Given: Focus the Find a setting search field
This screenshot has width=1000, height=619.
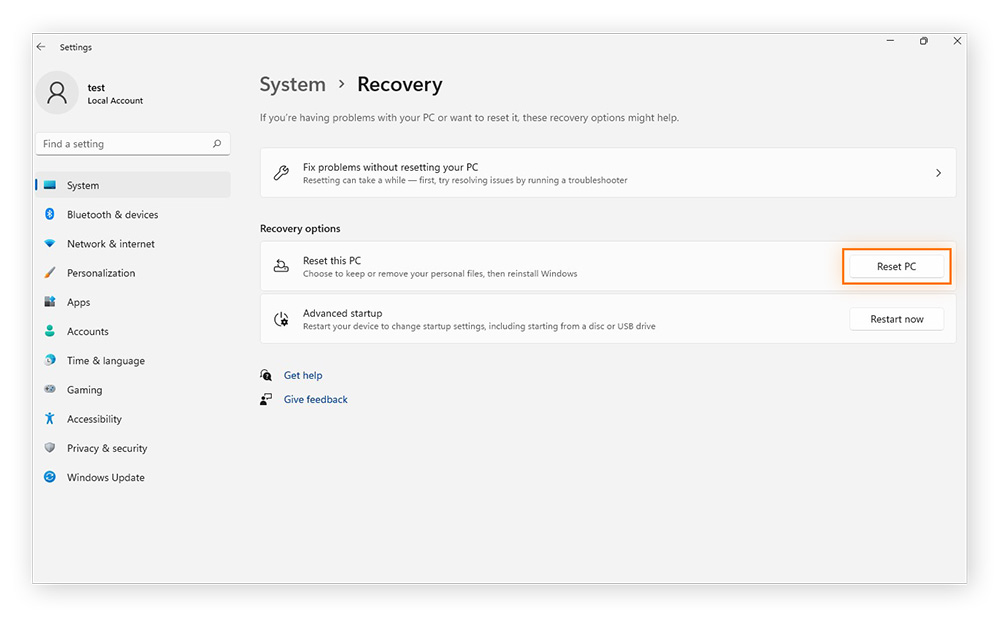Looking at the screenshot, I should [x=133, y=144].
